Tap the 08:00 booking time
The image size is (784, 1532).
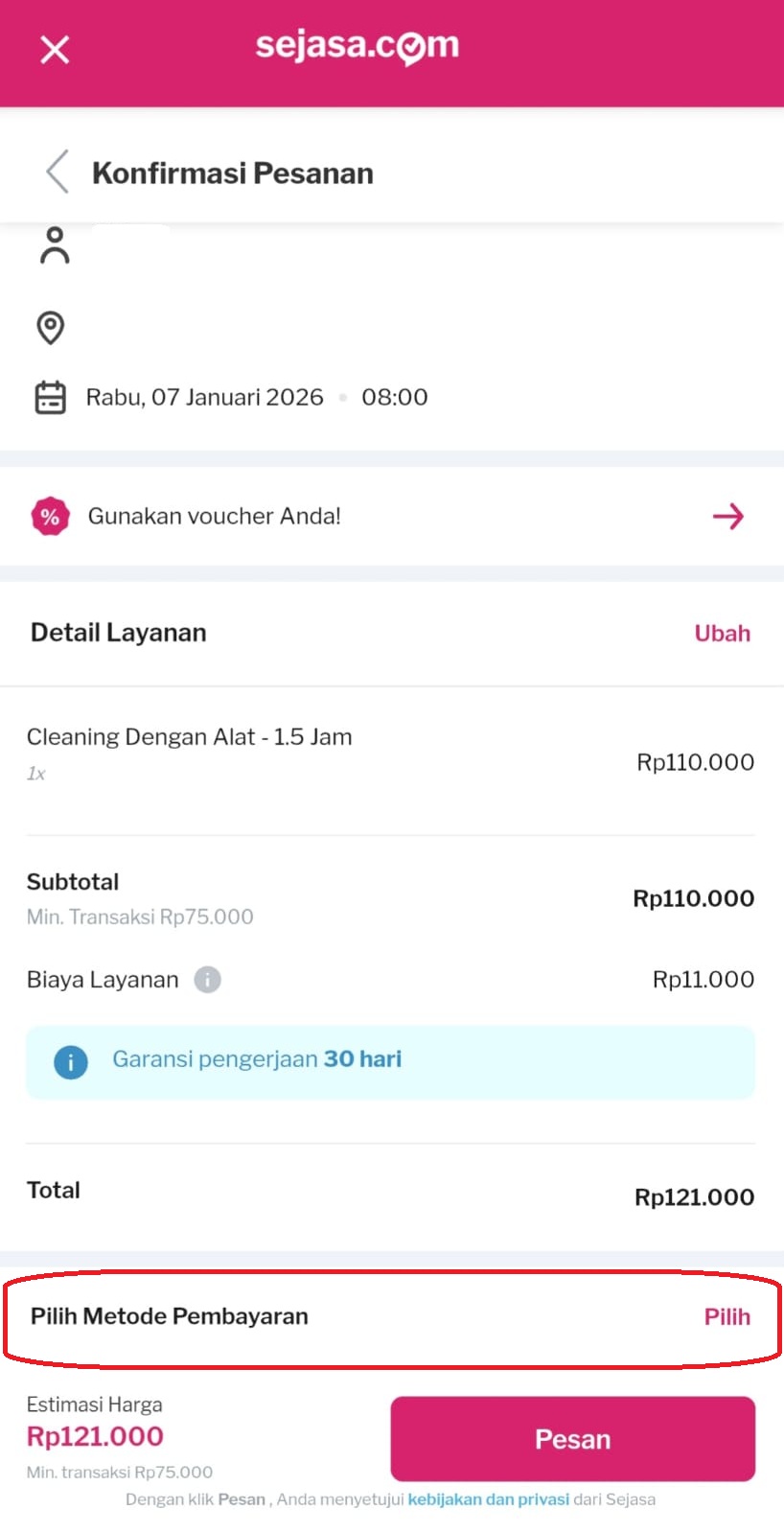395,397
